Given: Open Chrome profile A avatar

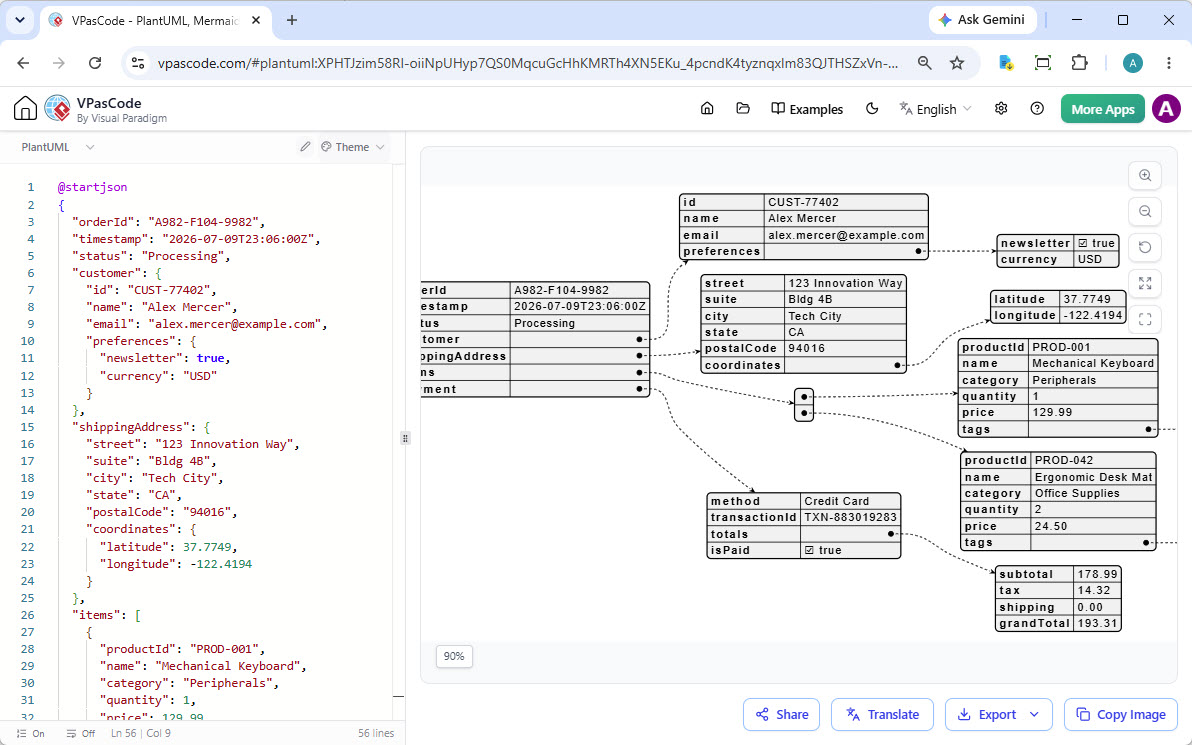Looking at the screenshot, I should point(1133,63).
